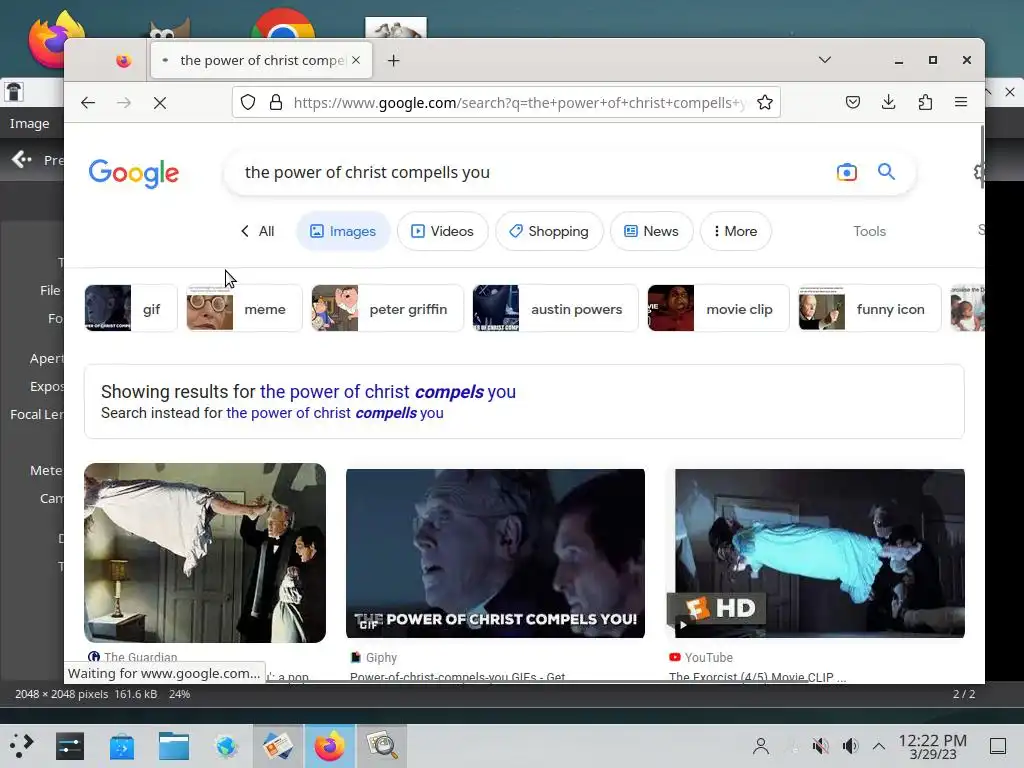Open the clock and date calendar
This screenshot has height=768, width=1024.
(932, 746)
